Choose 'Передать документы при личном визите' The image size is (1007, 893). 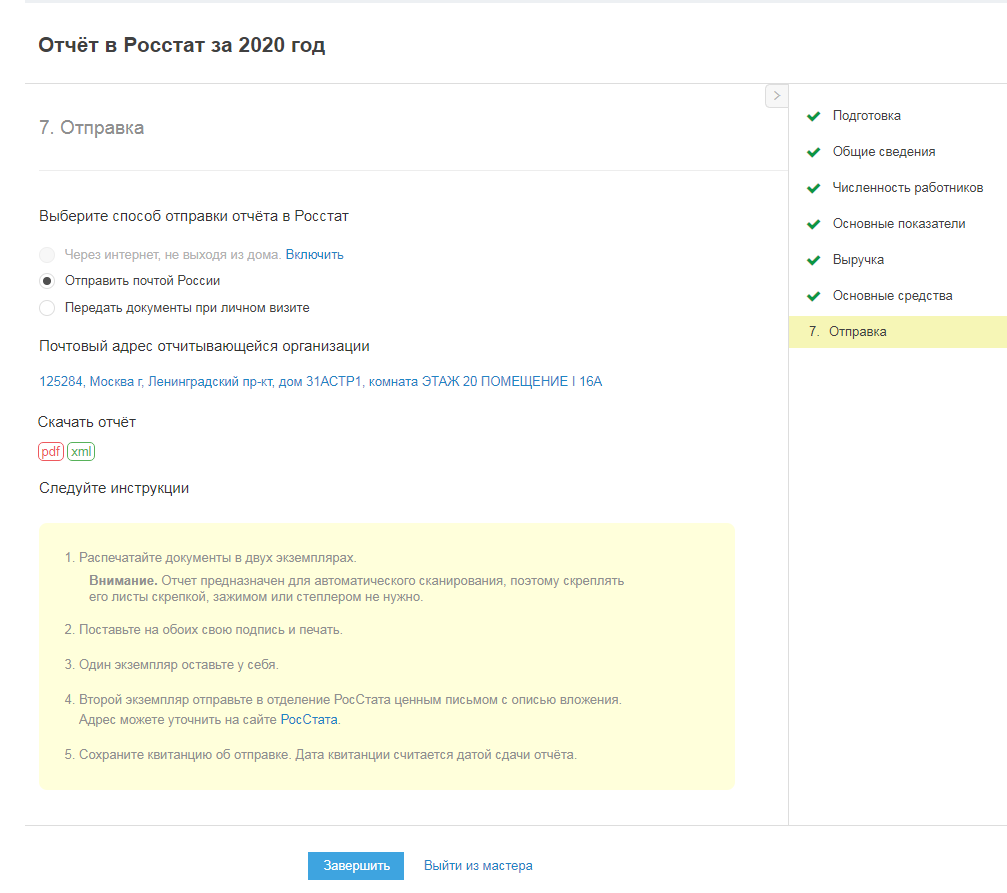47,308
